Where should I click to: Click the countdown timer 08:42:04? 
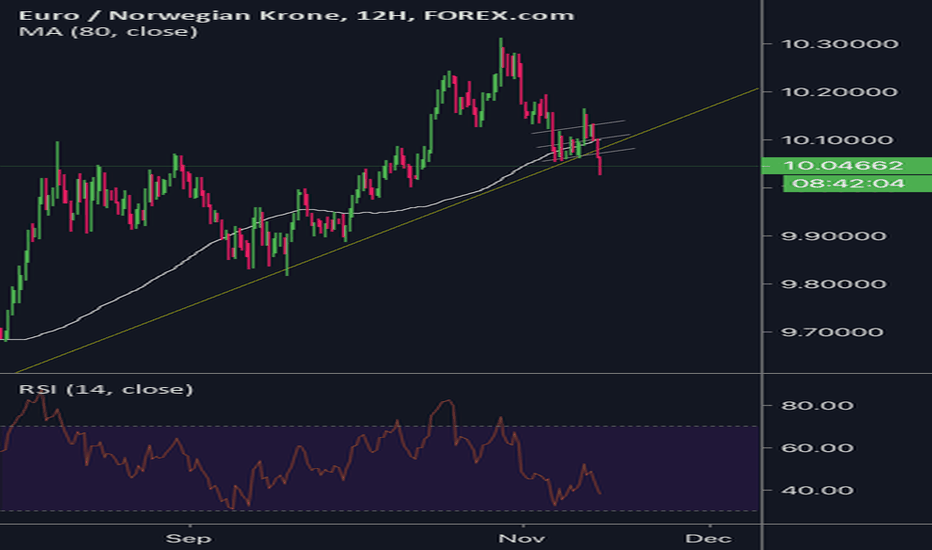pos(857,183)
